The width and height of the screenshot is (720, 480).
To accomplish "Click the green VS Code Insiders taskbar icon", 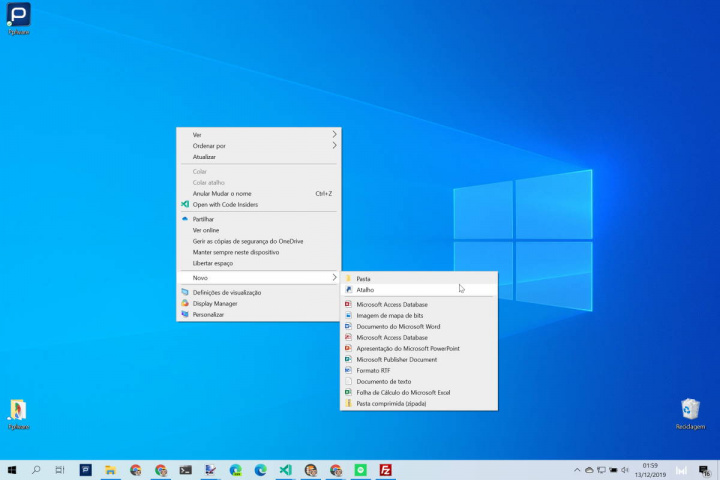I will [x=285, y=470].
